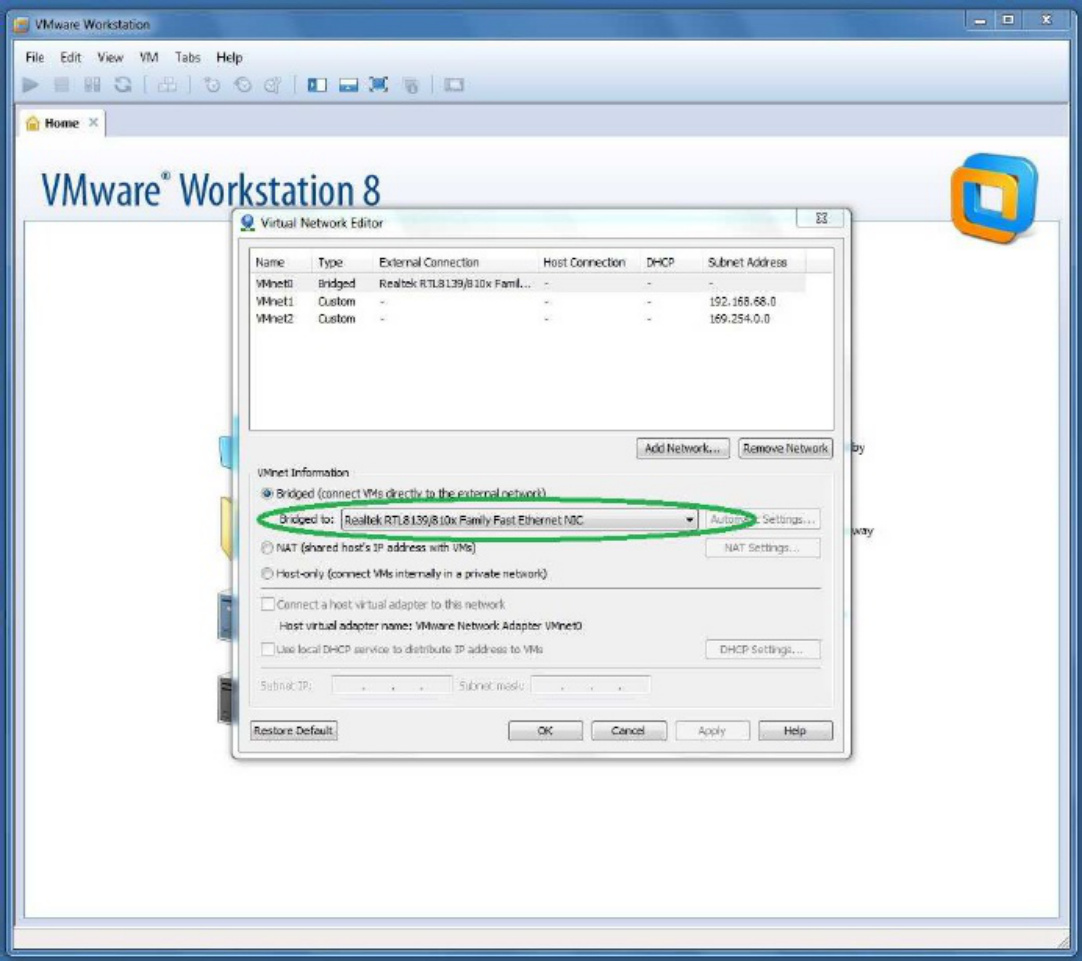Open the VM menu

pos(148,57)
